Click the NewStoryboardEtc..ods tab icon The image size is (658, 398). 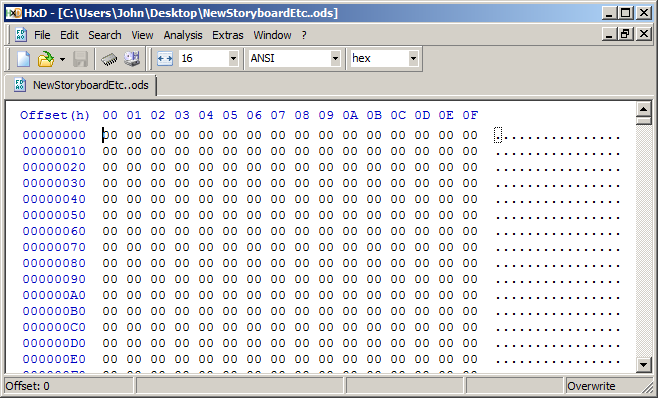click(20, 85)
